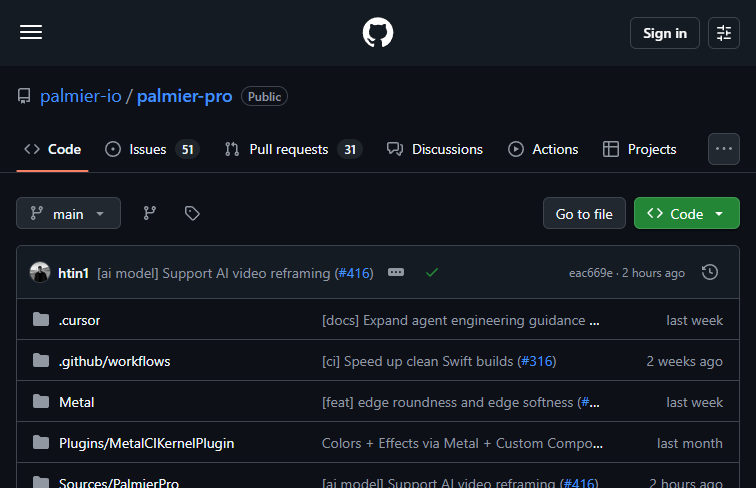Open the Actions tab
Screen dimensions: 756x488
click(543, 149)
